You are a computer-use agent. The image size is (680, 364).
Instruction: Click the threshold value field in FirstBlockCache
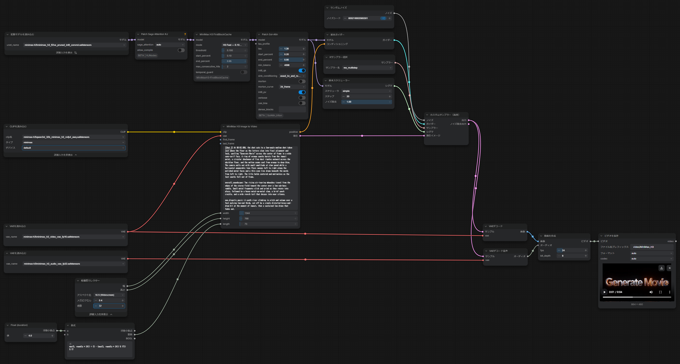[x=235, y=50]
